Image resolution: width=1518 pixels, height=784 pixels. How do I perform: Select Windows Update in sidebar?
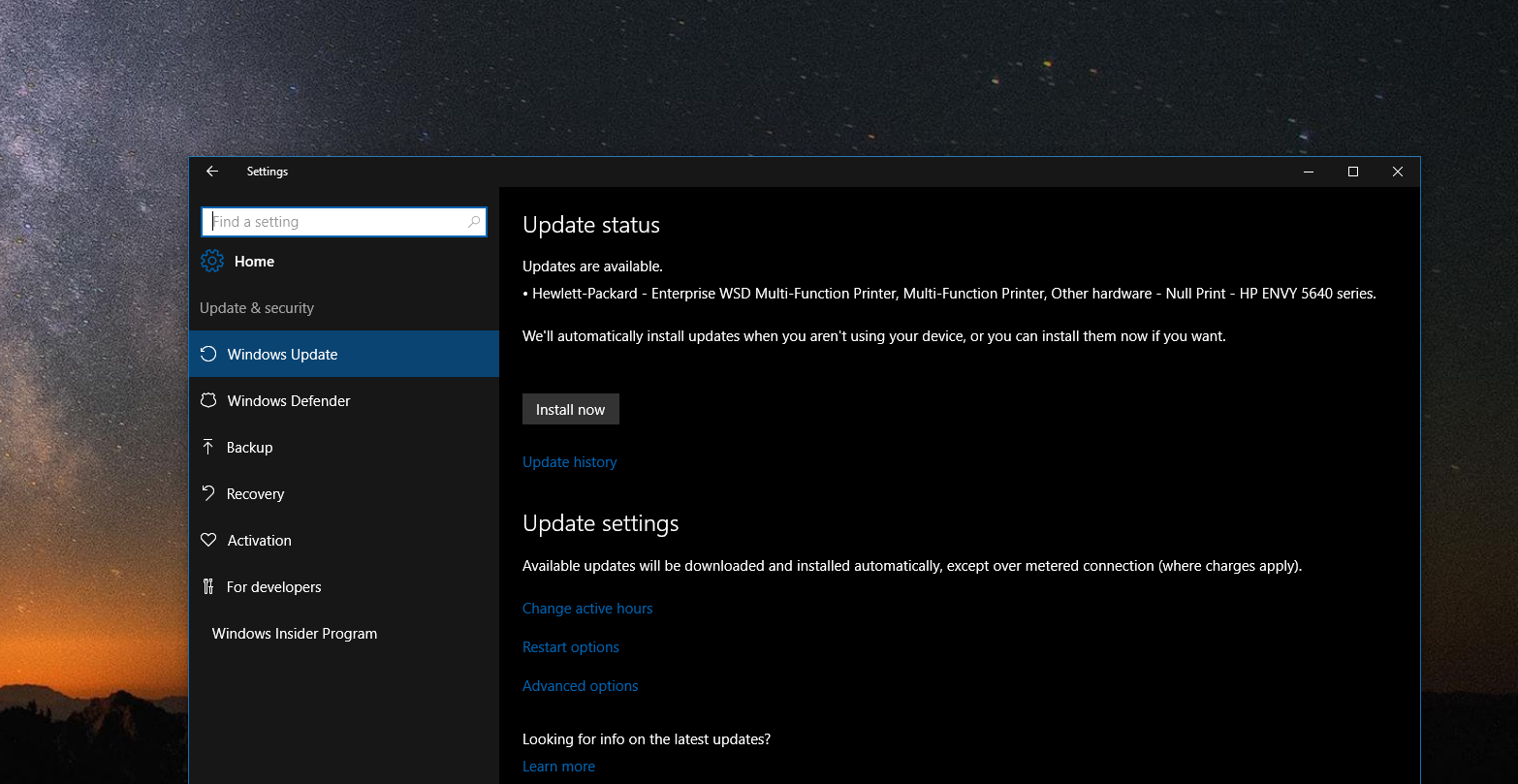tap(344, 354)
